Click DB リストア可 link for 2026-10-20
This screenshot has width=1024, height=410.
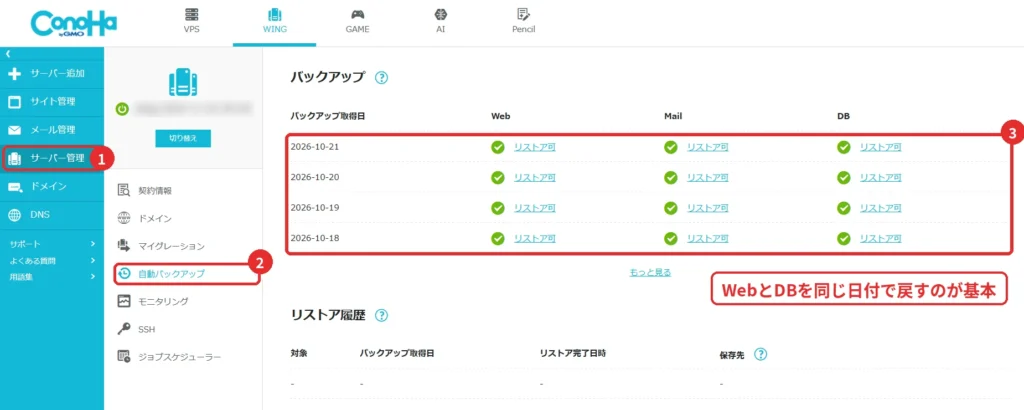point(880,178)
